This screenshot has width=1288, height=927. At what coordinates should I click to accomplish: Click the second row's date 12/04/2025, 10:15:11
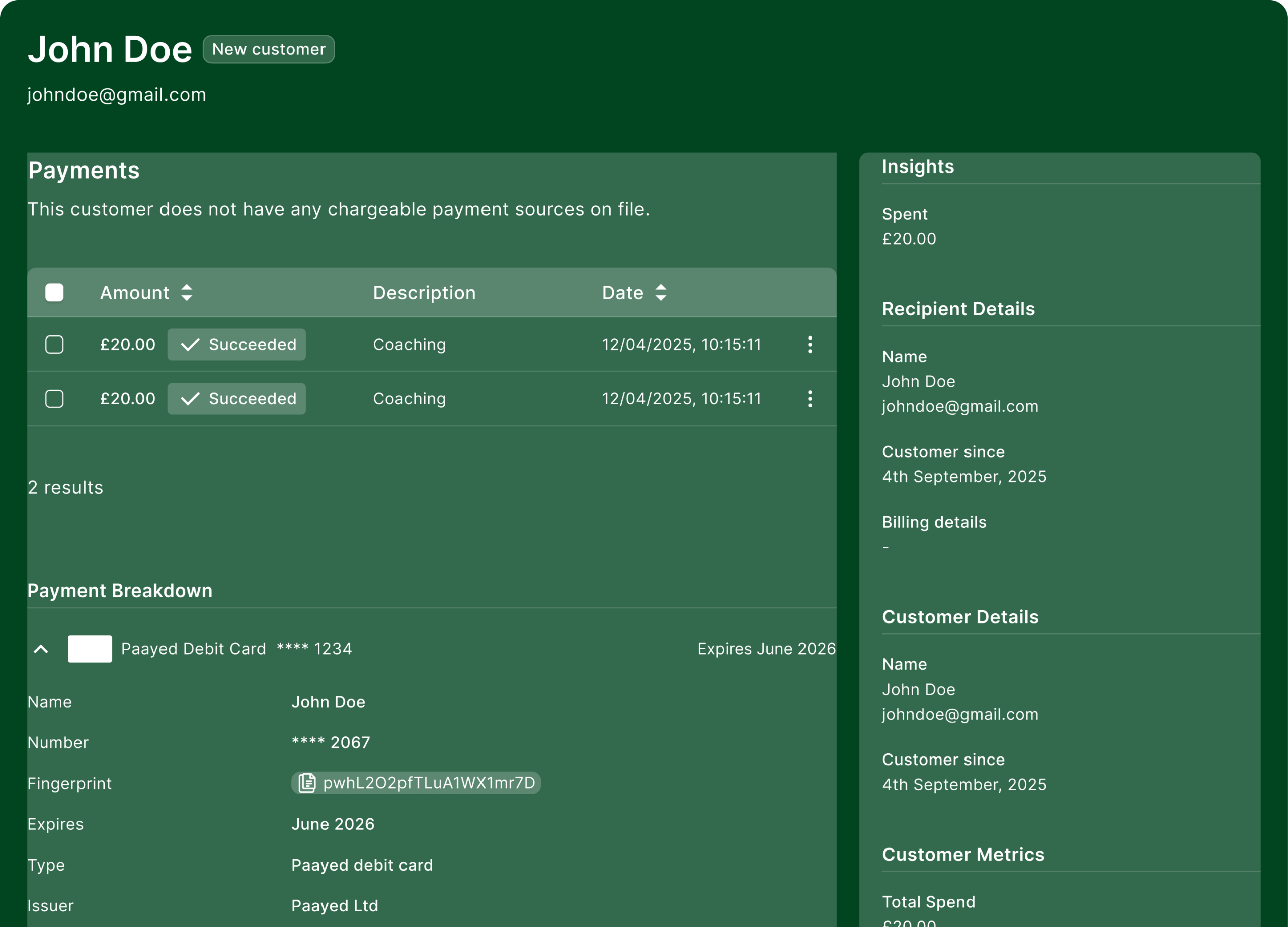pyautogui.click(x=681, y=399)
